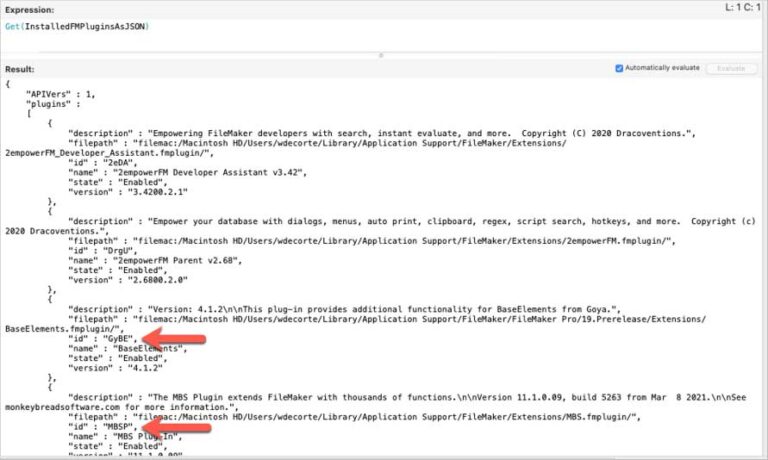Click the description "Empowering FileMaker developers with search"

[x=382, y=133]
